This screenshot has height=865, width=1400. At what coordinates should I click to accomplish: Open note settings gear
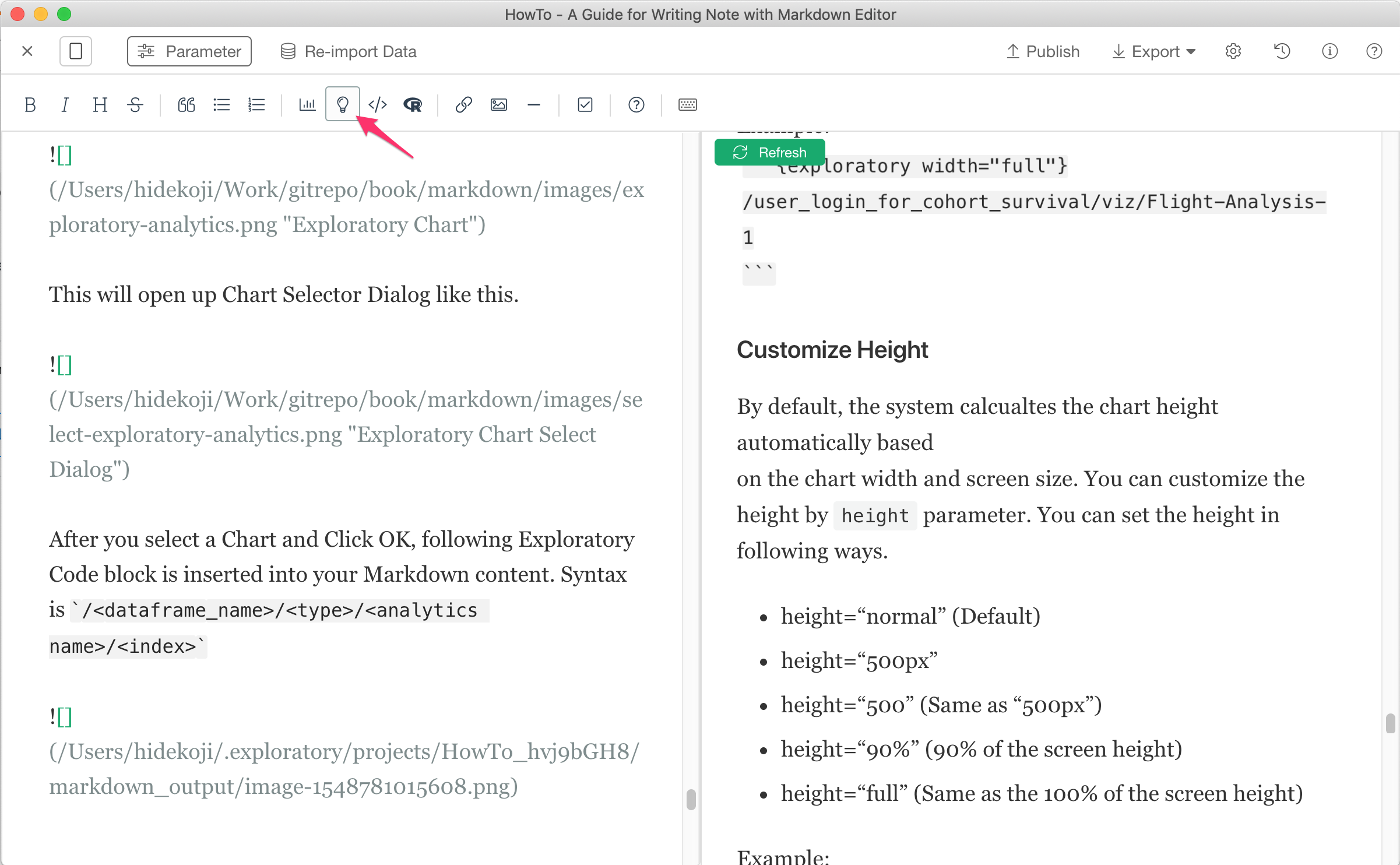pyautogui.click(x=1233, y=51)
